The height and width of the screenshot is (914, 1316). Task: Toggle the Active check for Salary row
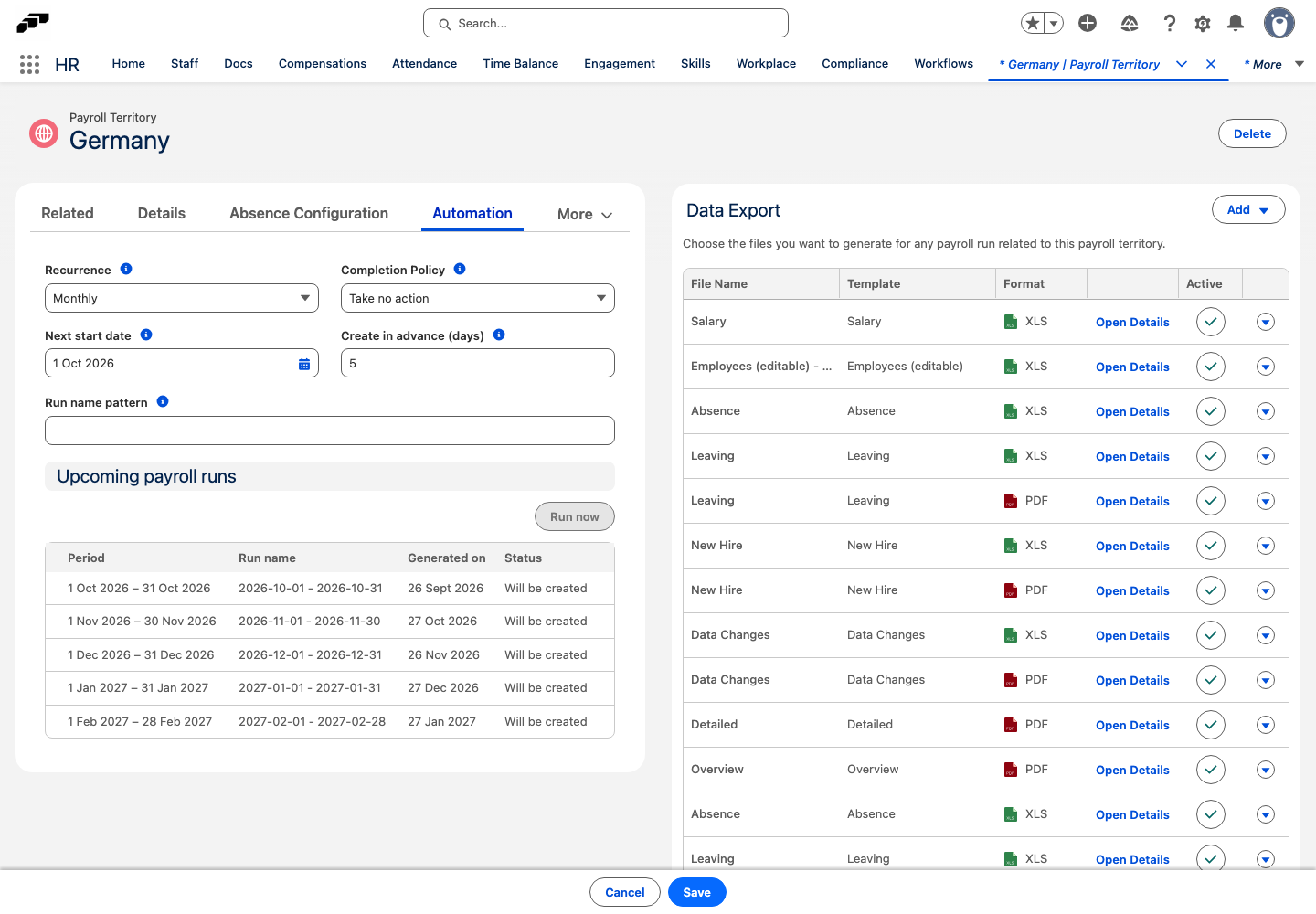[x=1211, y=322]
